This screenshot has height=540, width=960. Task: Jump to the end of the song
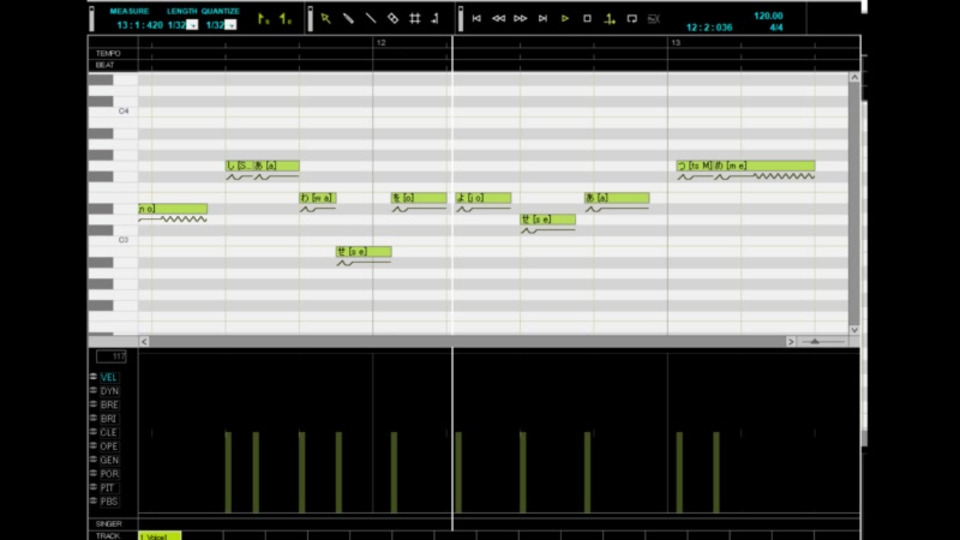542,19
